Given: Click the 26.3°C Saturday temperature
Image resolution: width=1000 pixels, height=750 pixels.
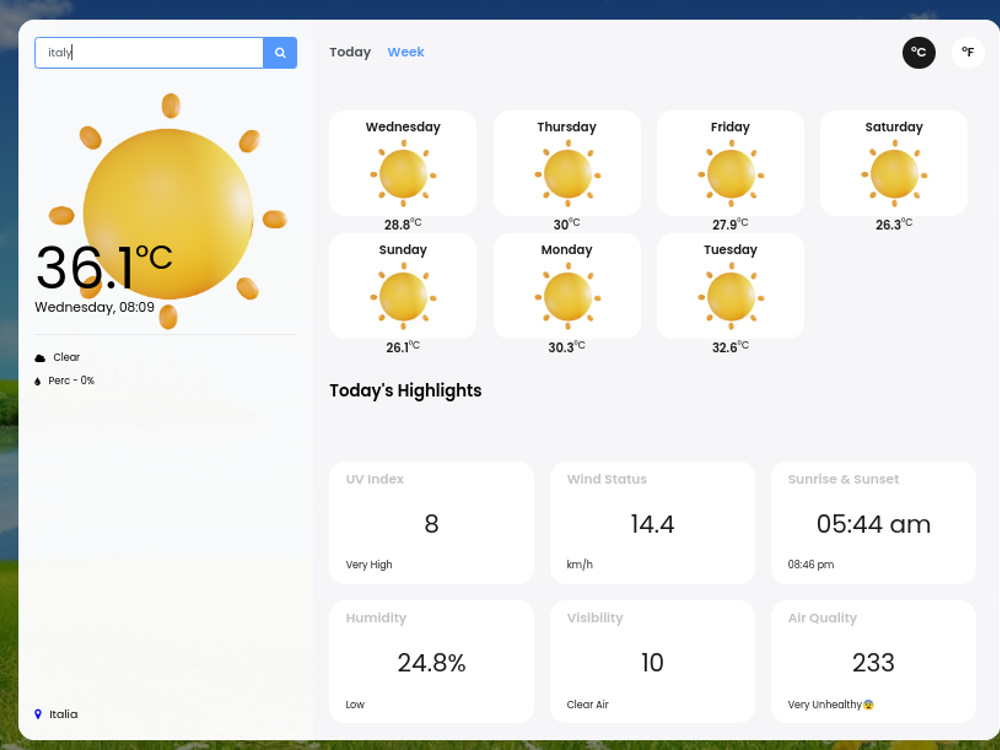Looking at the screenshot, I should [894, 224].
